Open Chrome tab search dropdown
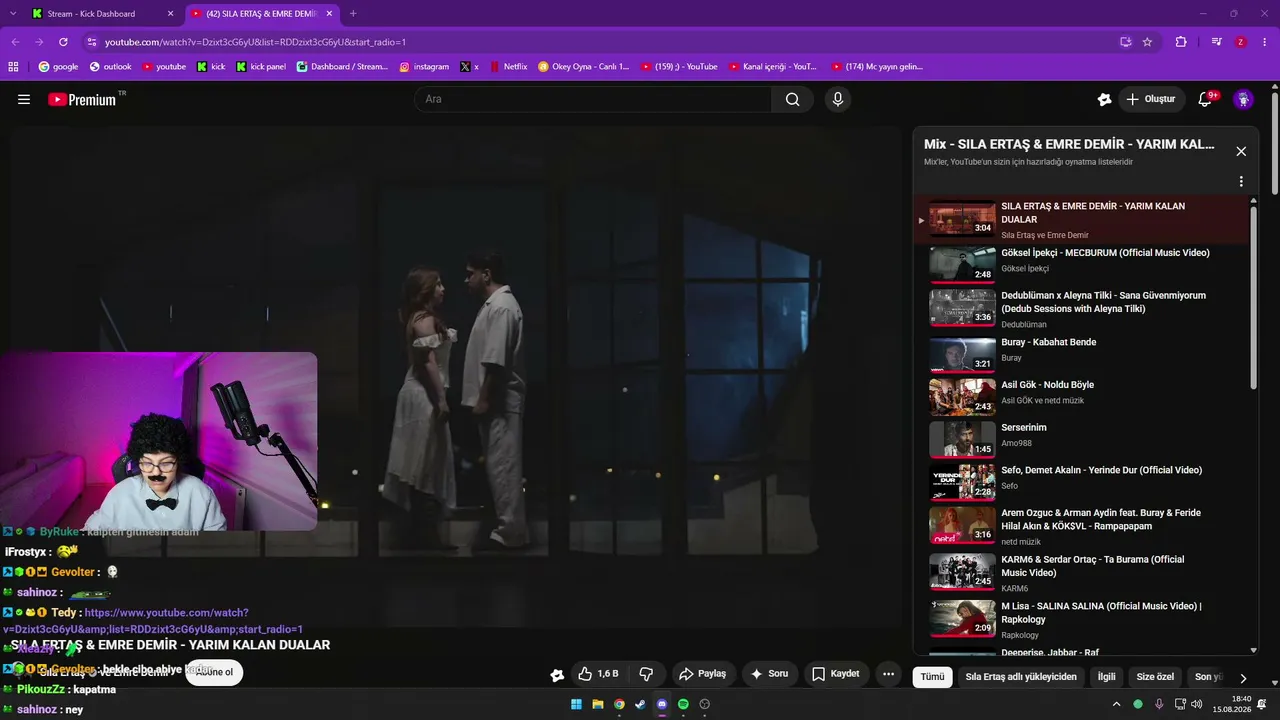This screenshot has width=1280, height=720. [x=13, y=14]
